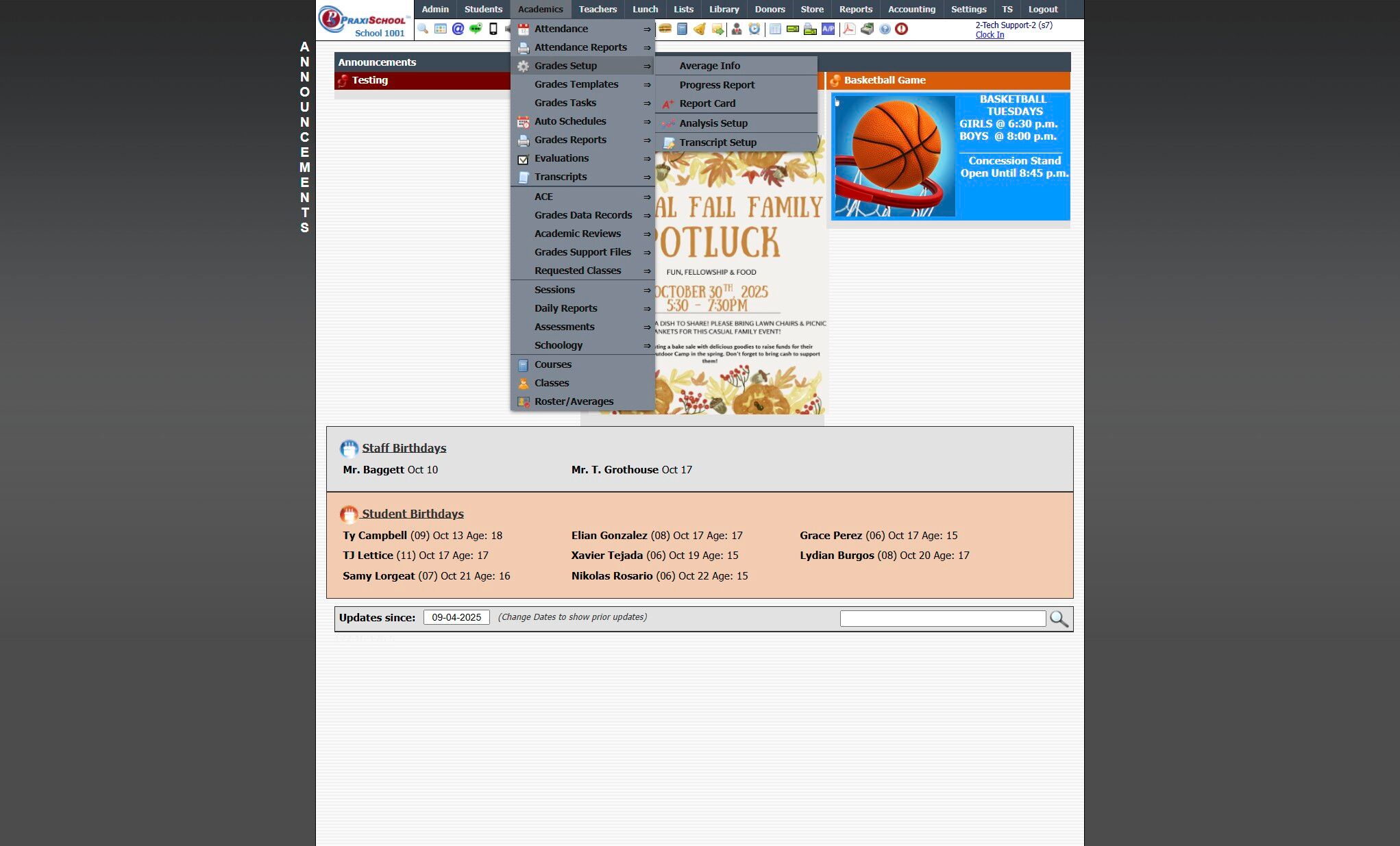Open the email @ toolbar icon
The image size is (1400, 846).
point(458,29)
